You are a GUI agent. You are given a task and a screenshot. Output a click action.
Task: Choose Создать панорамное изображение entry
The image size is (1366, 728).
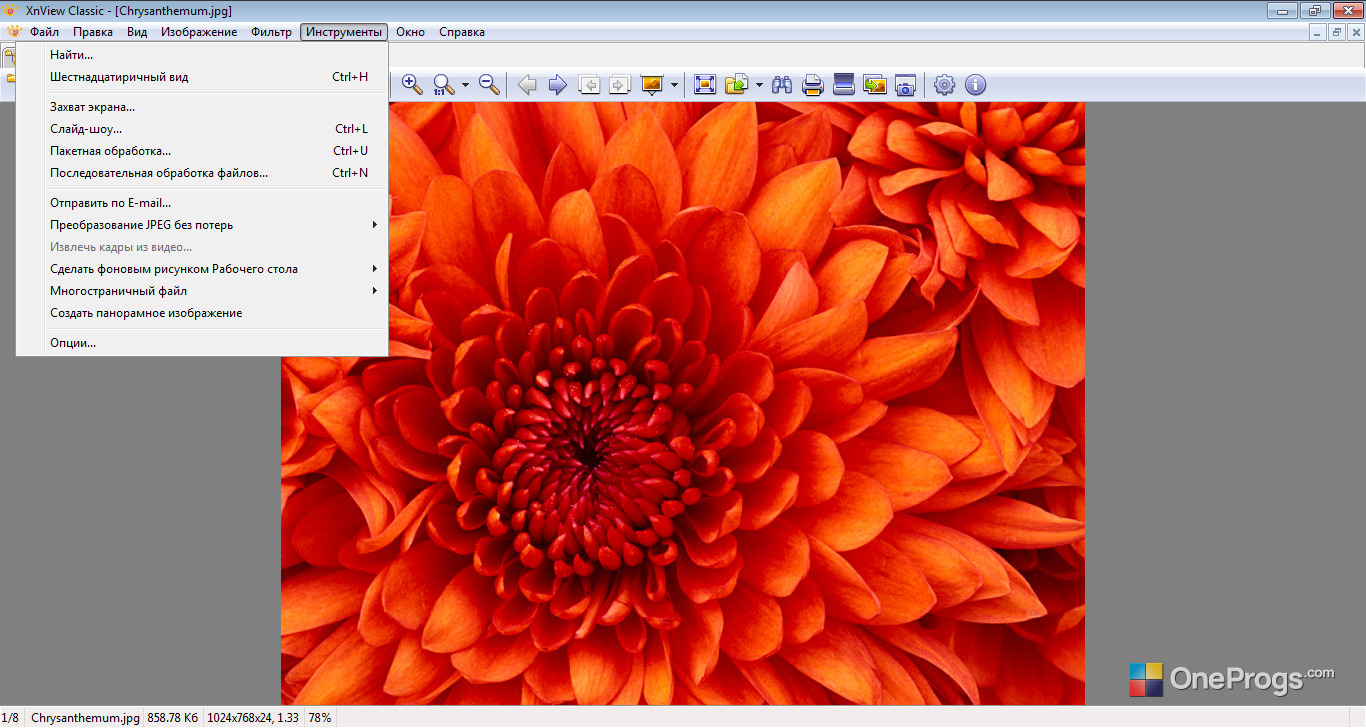pos(202,313)
